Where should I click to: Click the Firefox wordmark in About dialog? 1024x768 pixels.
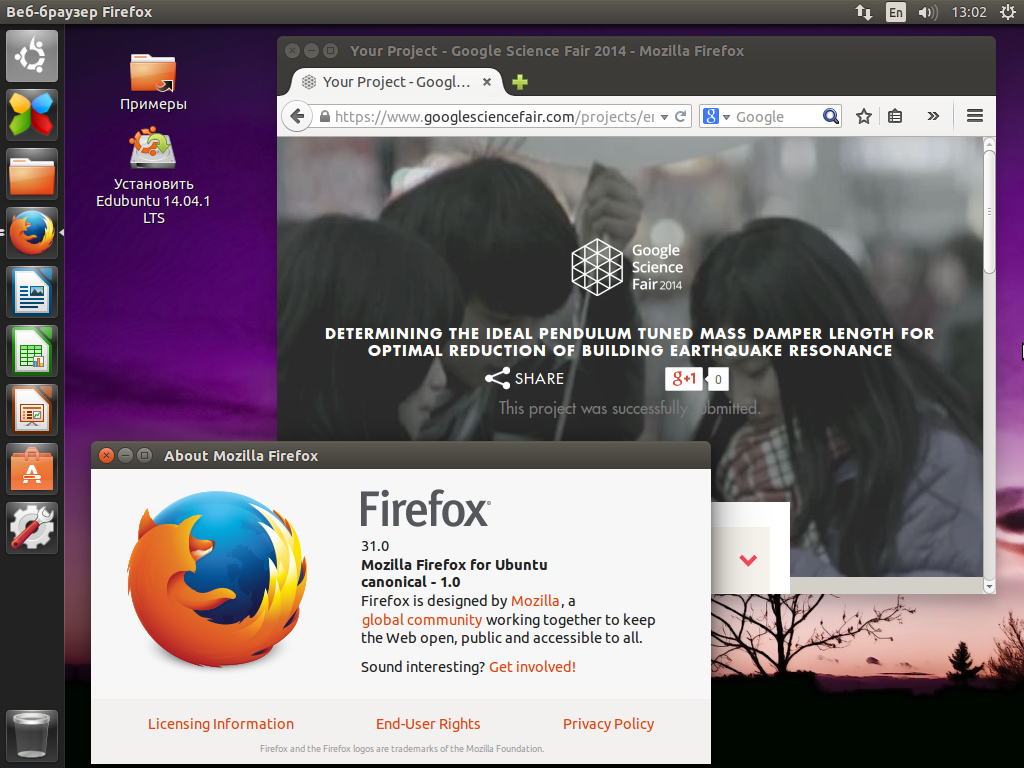click(x=425, y=509)
